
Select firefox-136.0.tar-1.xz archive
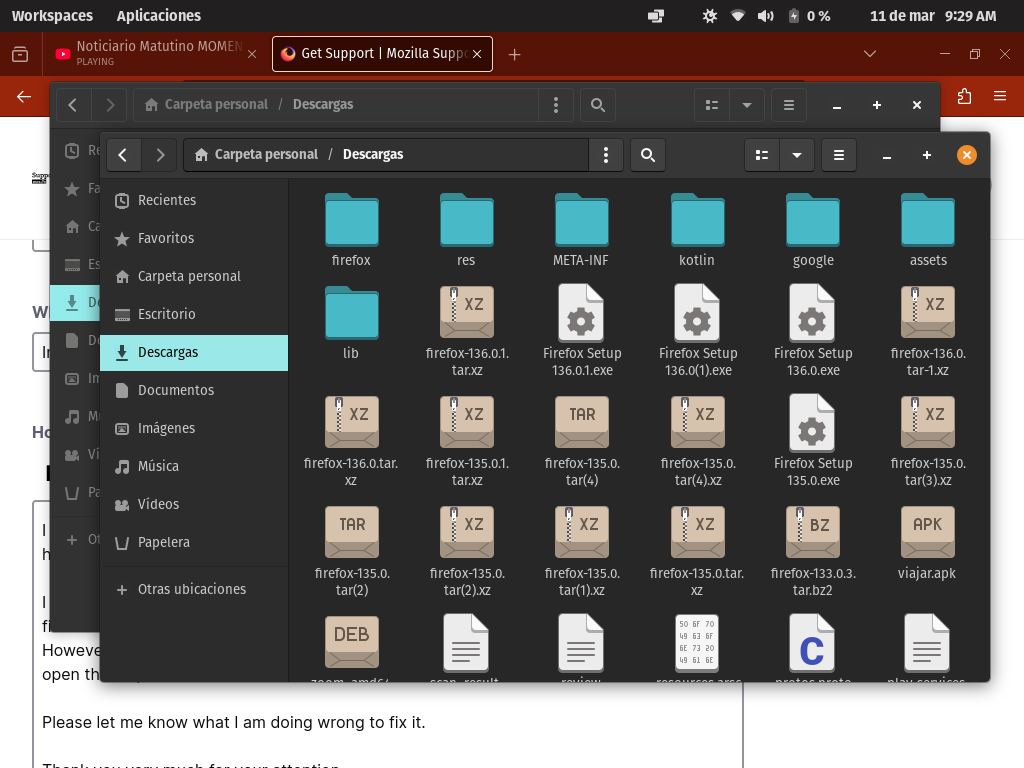coord(928,332)
